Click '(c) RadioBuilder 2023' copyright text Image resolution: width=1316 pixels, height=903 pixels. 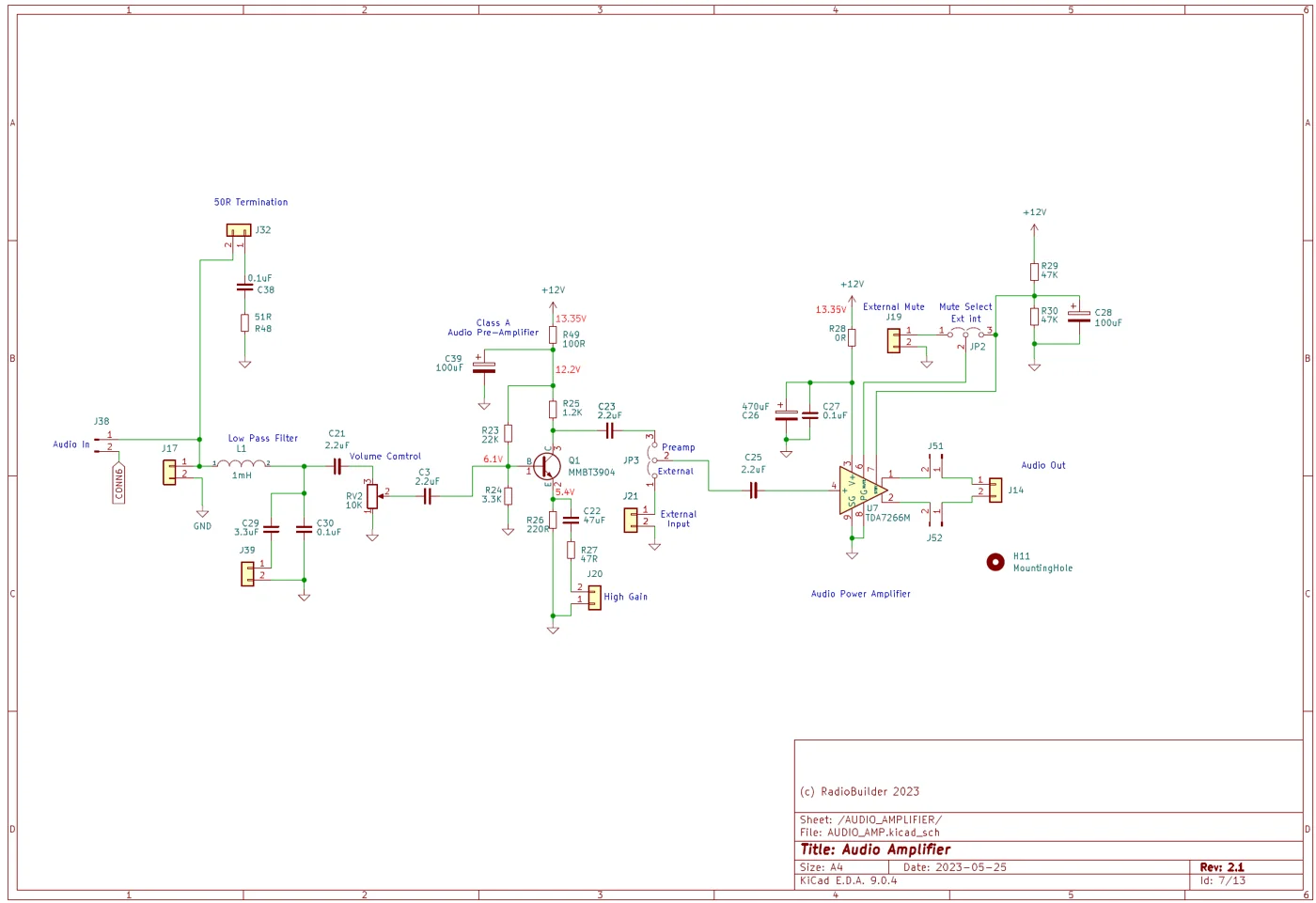(860, 792)
